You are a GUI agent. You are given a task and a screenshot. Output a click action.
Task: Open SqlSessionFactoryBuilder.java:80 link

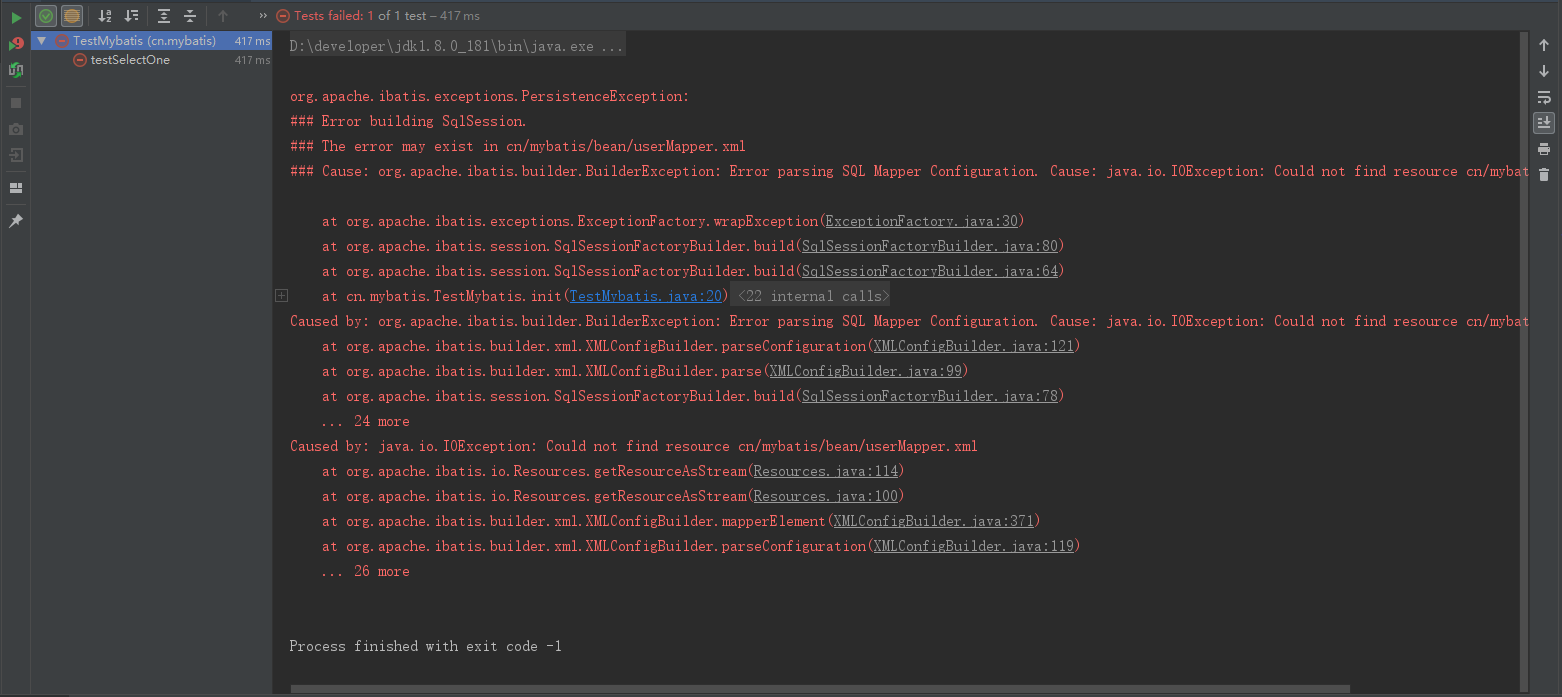click(929, 246)
